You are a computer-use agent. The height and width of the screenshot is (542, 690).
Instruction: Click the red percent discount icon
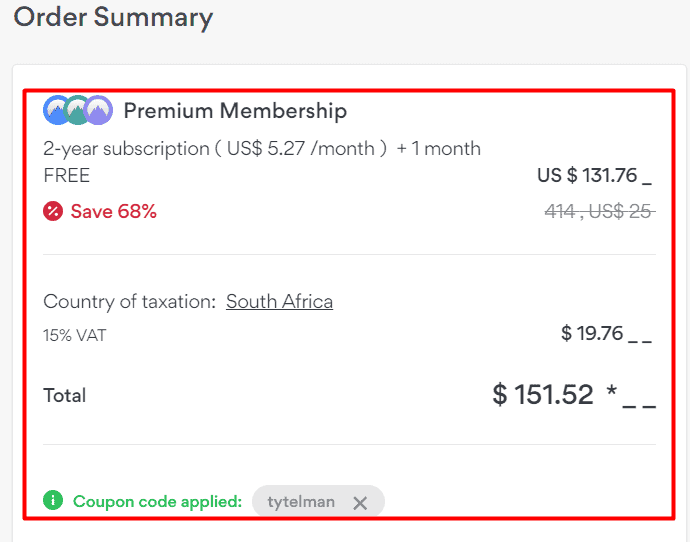(53, 211)
